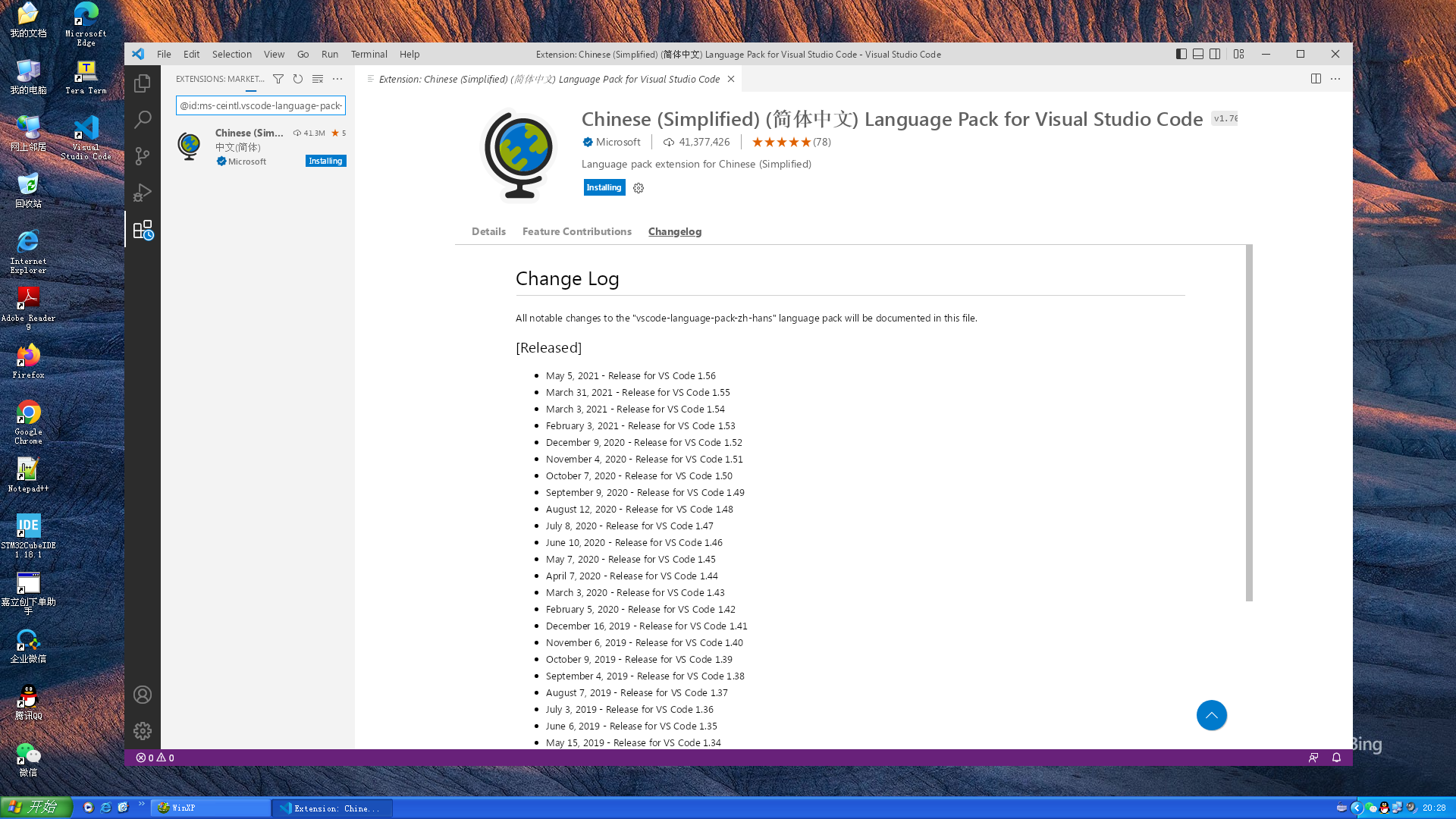Open the Search view in activity bar
Viewport: 1456px width, 819px height.
click(143, 120)
